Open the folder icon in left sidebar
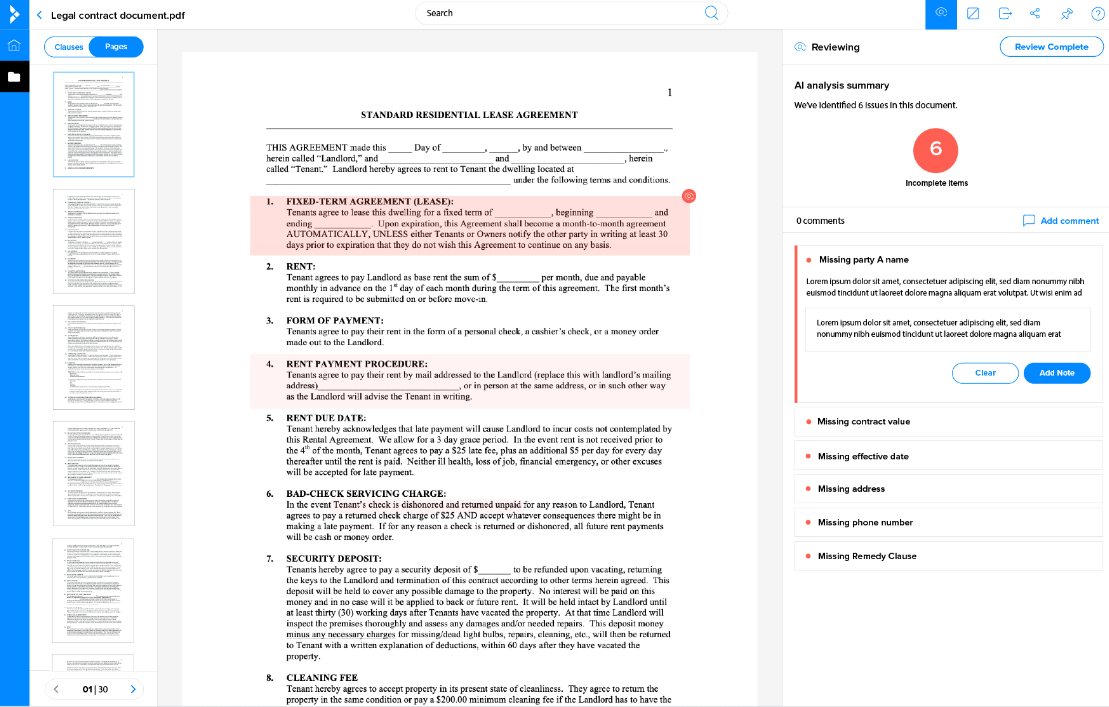This screenshot has width=1109, height=707. pos(14,77)
